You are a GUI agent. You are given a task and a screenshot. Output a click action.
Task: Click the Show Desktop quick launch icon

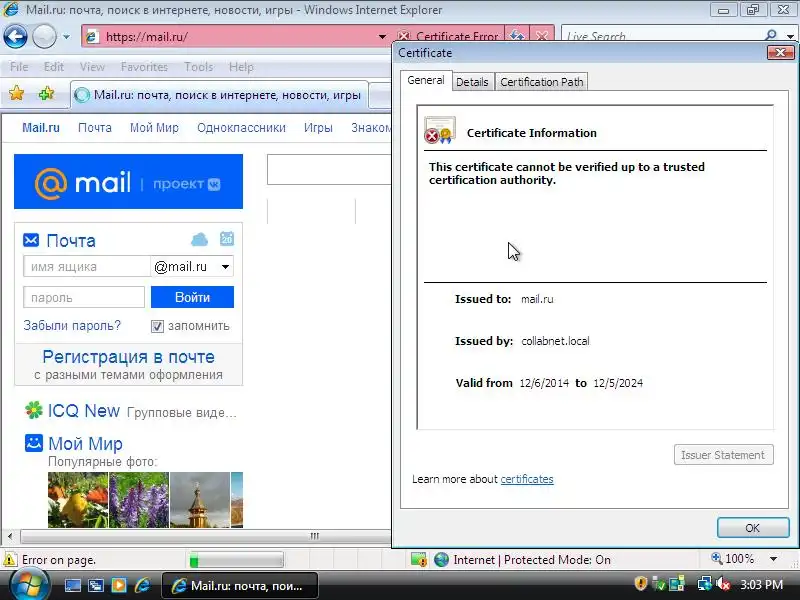point(72,585)
